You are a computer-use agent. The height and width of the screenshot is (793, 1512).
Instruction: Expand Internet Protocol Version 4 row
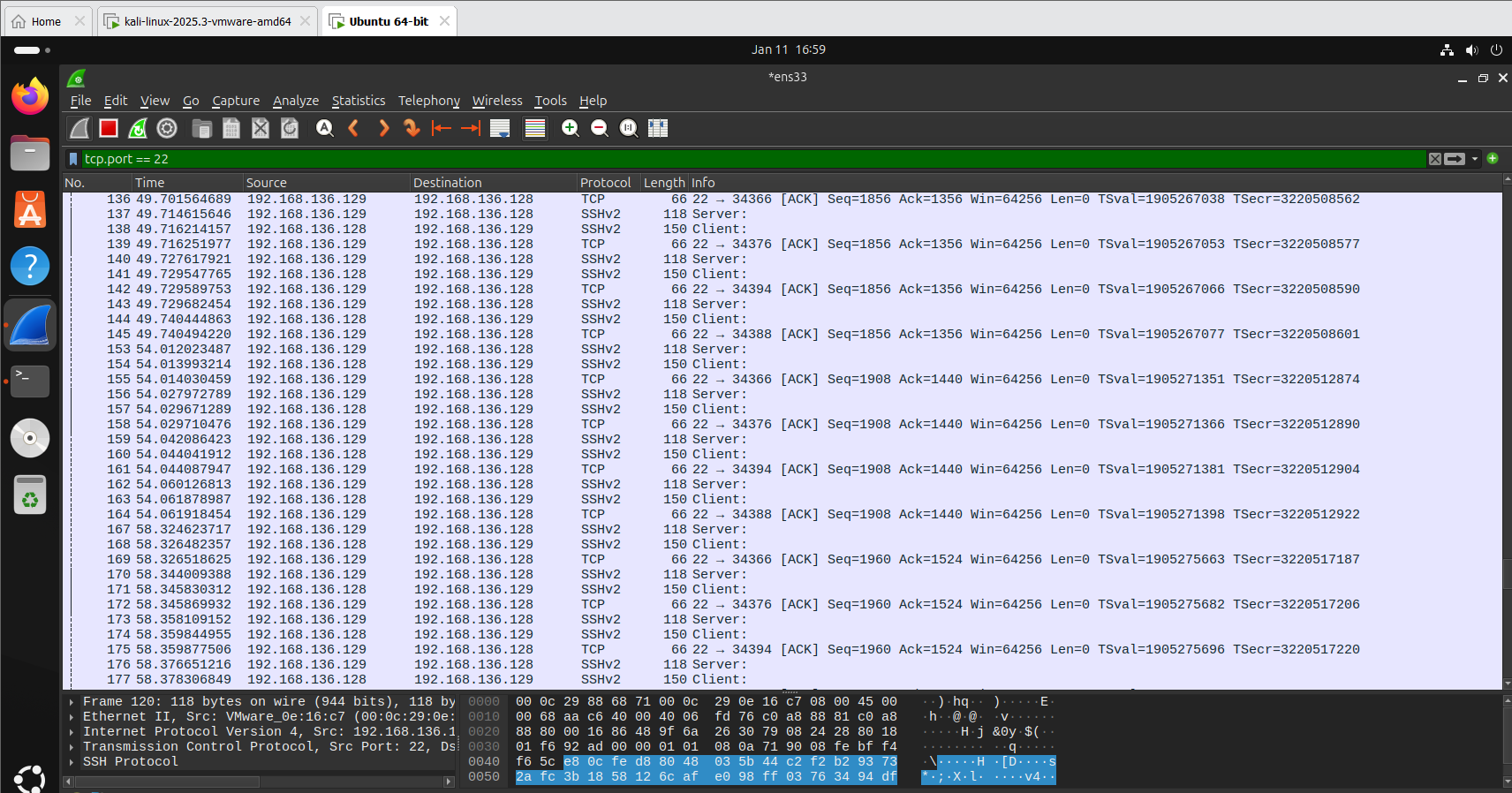tap(71, 732)
